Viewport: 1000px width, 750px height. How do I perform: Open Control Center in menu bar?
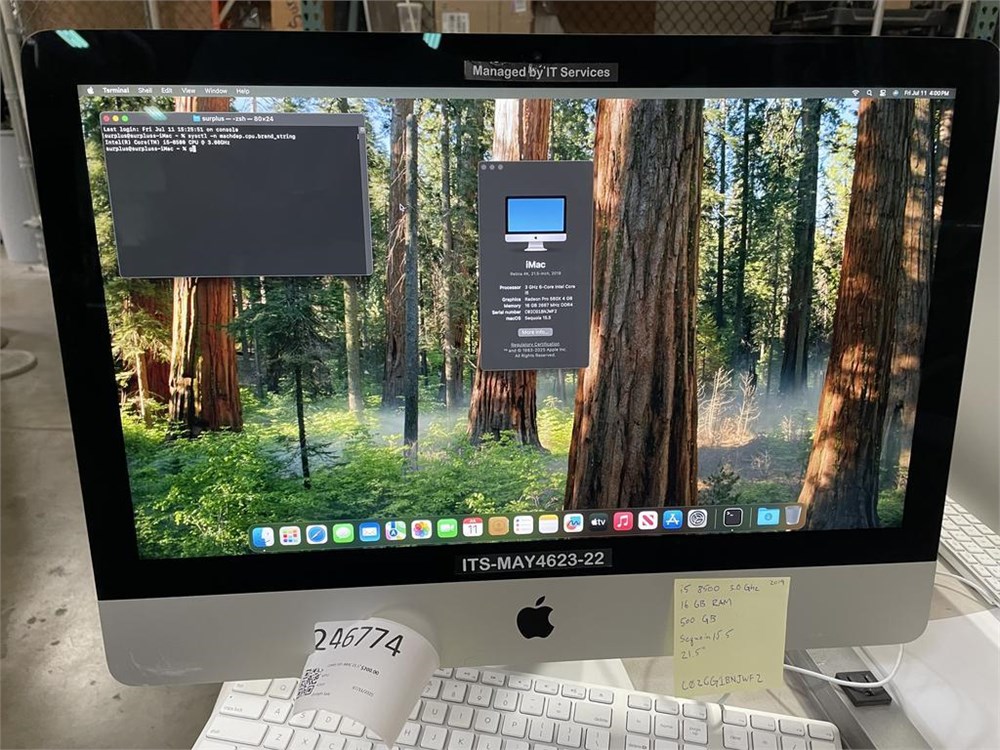(x=883, y=92)
